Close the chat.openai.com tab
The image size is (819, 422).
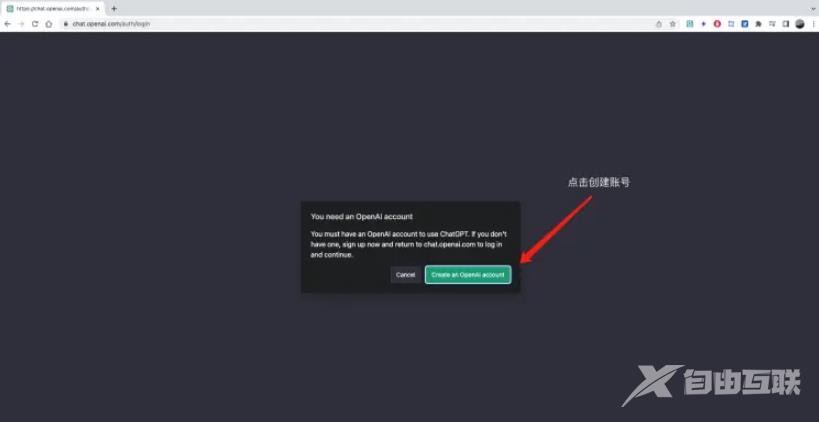click(x=97, y=9)
